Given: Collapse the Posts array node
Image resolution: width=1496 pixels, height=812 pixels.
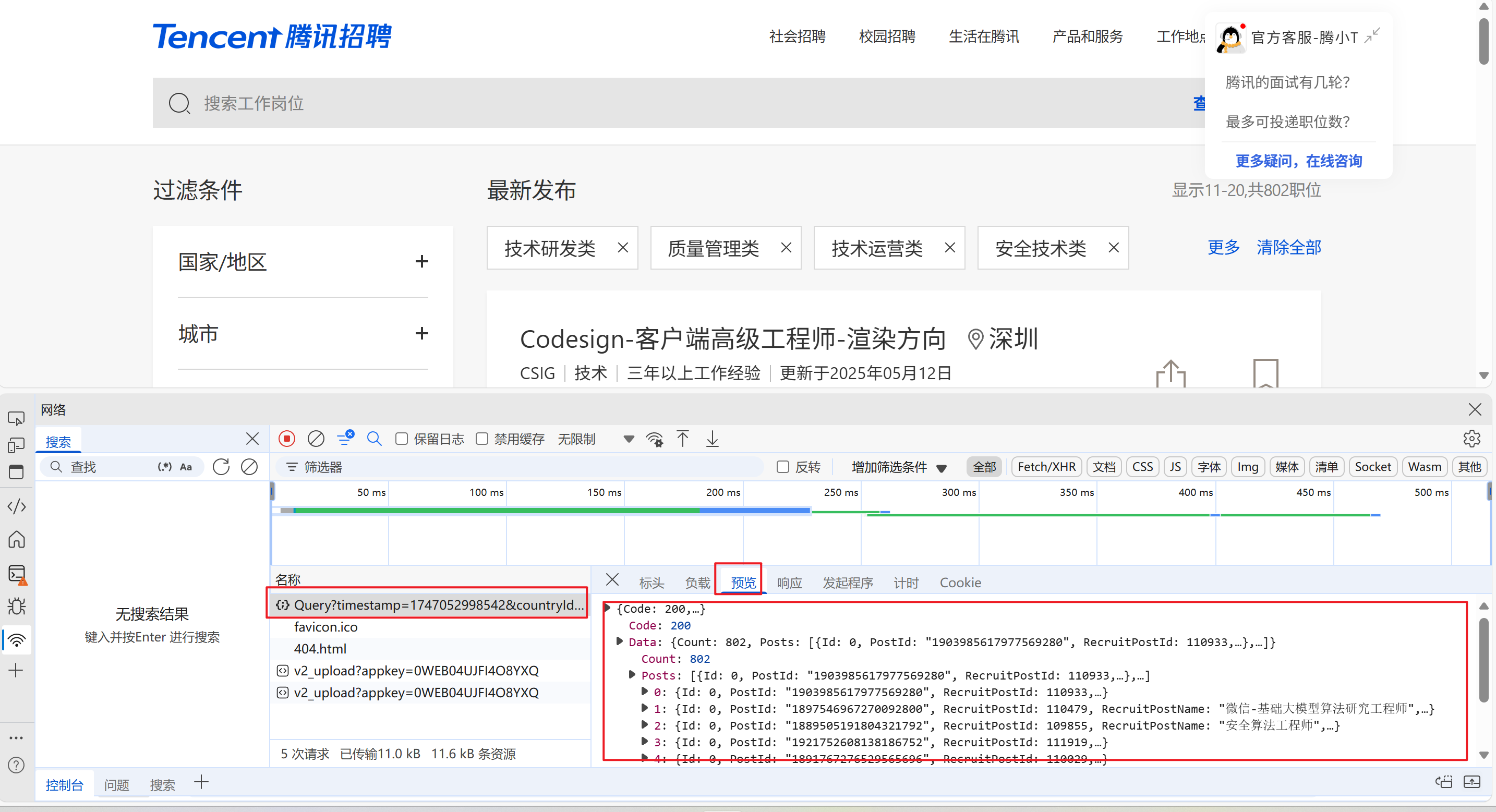Looking at the screenshot, I should pos(632,675).
